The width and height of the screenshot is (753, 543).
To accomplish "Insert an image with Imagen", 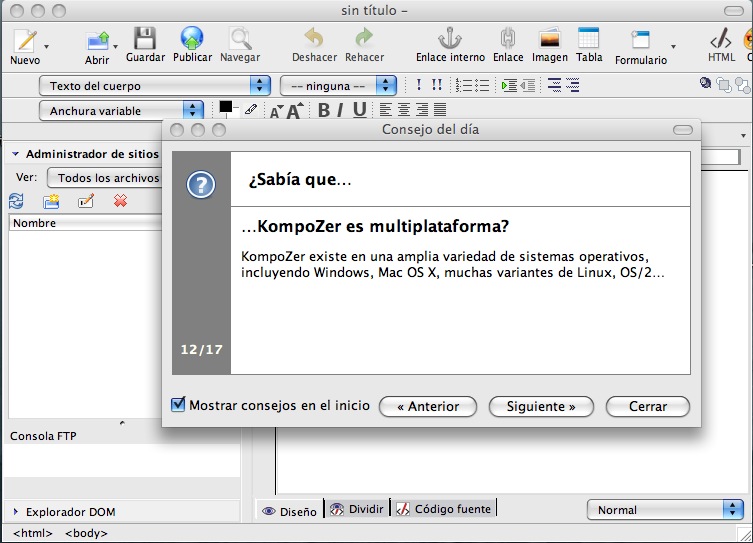I will 549,45.
